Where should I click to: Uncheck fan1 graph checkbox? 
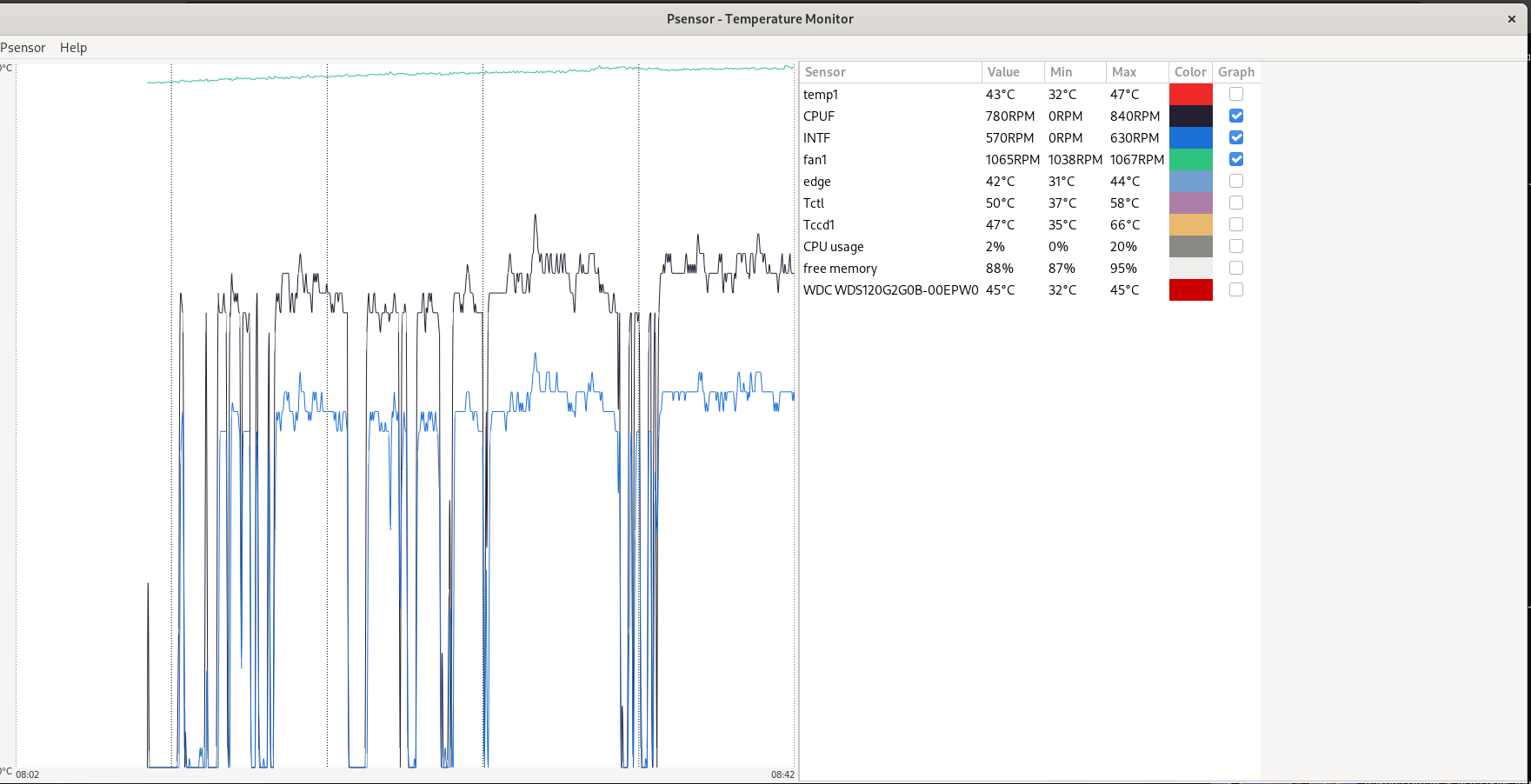(x=1235, y=159)
